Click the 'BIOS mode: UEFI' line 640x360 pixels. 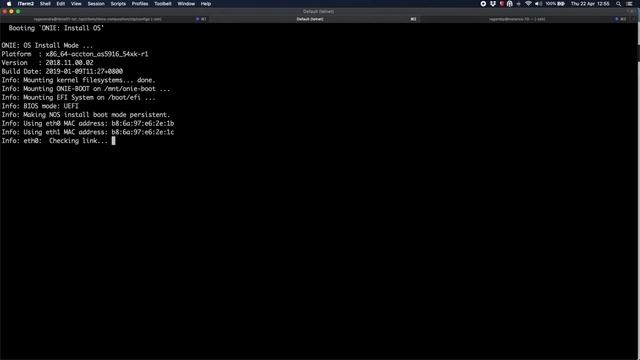[x=40, y=106]
